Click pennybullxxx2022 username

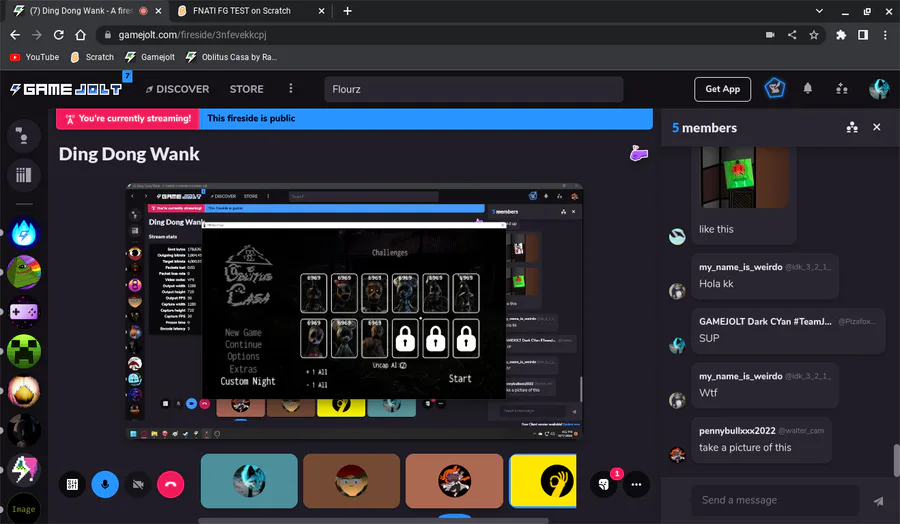click(x=737, y=430)
